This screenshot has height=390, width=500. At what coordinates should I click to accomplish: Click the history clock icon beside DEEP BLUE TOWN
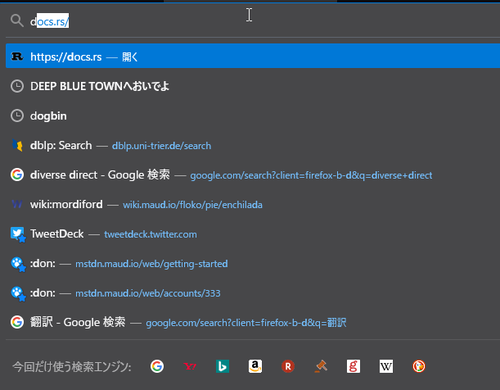[x=17, y=86]
